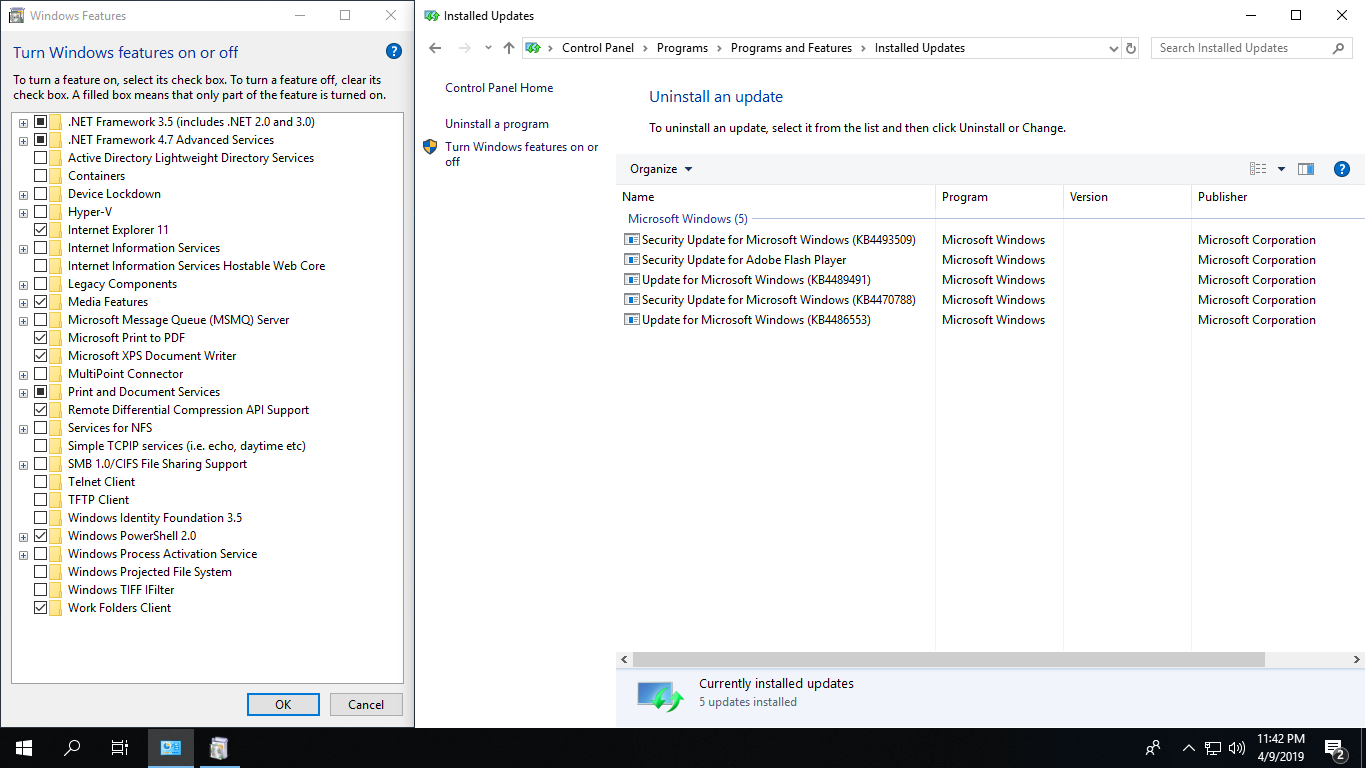Screen dimensions: 1366x768
Task: Open Task View on the taskbar
Action: point(120,748)
